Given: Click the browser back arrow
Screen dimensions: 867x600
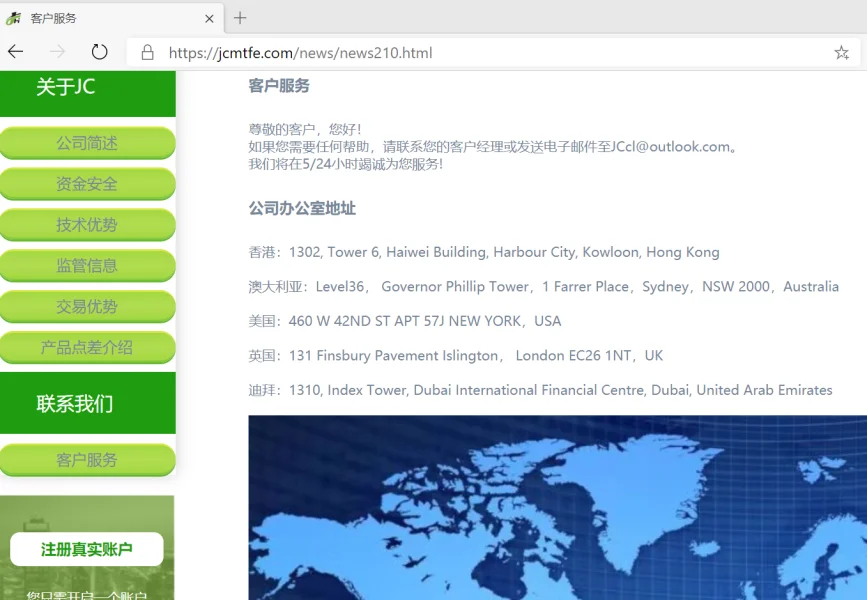Looking at the screenshot, I should click(15, 52).
